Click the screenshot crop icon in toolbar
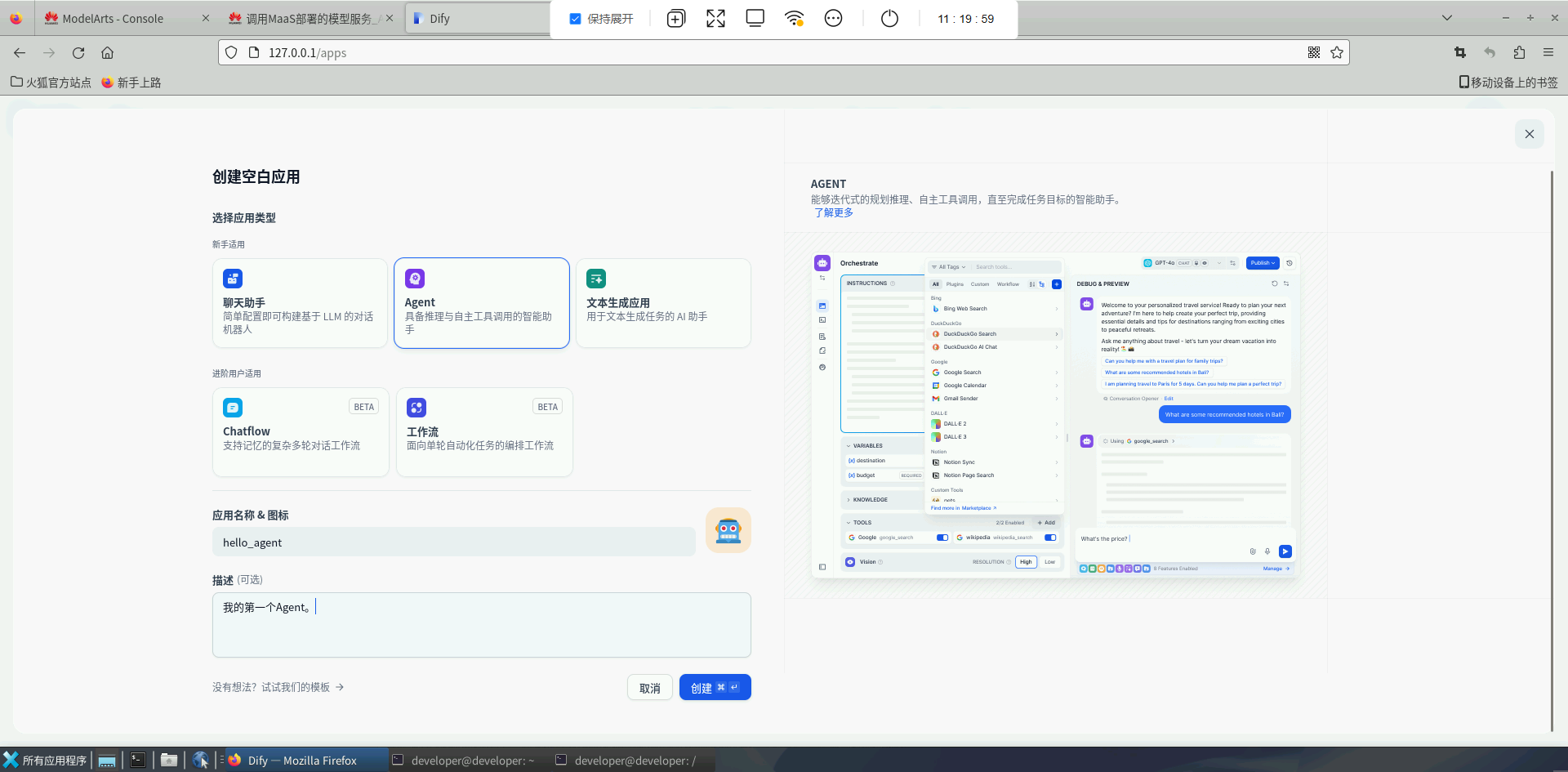The height and width of the screenshot is (772, 1568). point(1460,52)
